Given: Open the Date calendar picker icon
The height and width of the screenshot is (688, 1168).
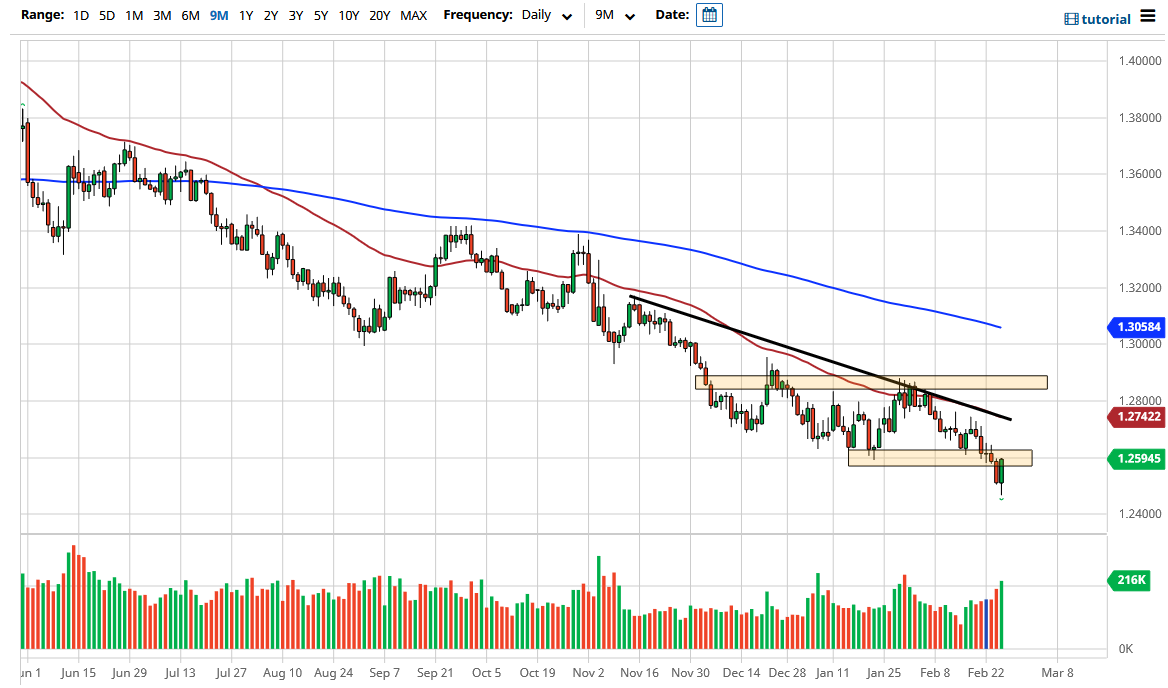Looking at the screenshot, I should [709, 15].
